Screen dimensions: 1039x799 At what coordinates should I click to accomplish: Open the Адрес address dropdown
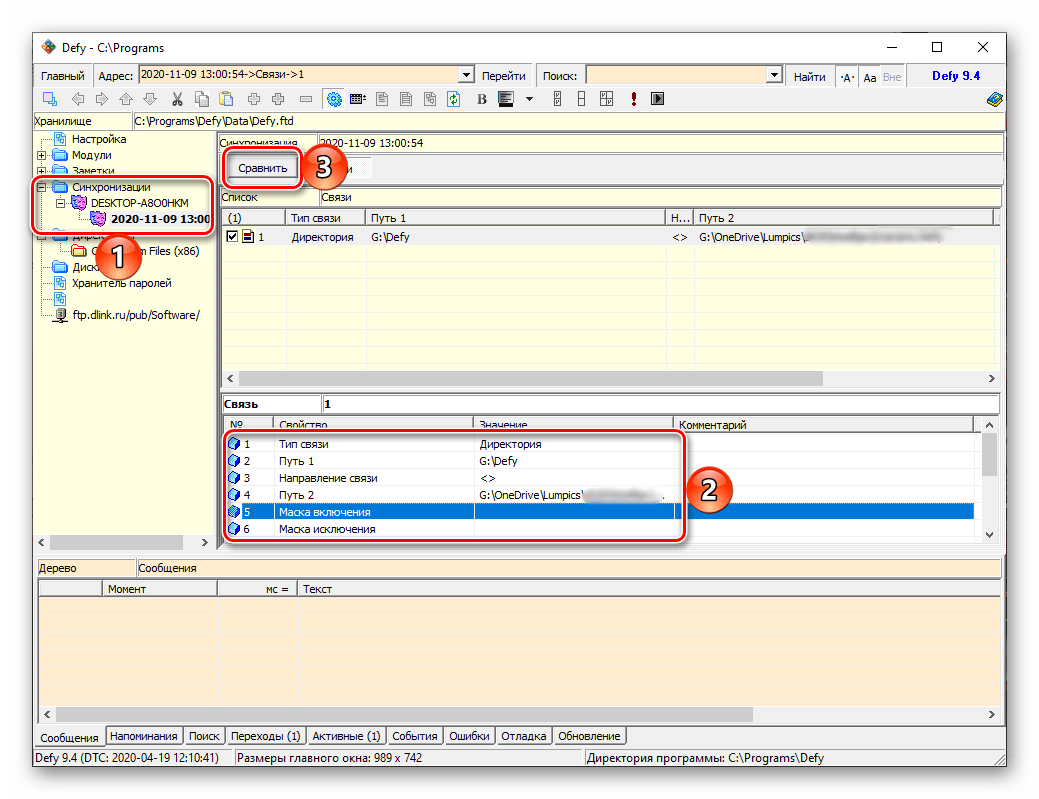pos(465,76)
